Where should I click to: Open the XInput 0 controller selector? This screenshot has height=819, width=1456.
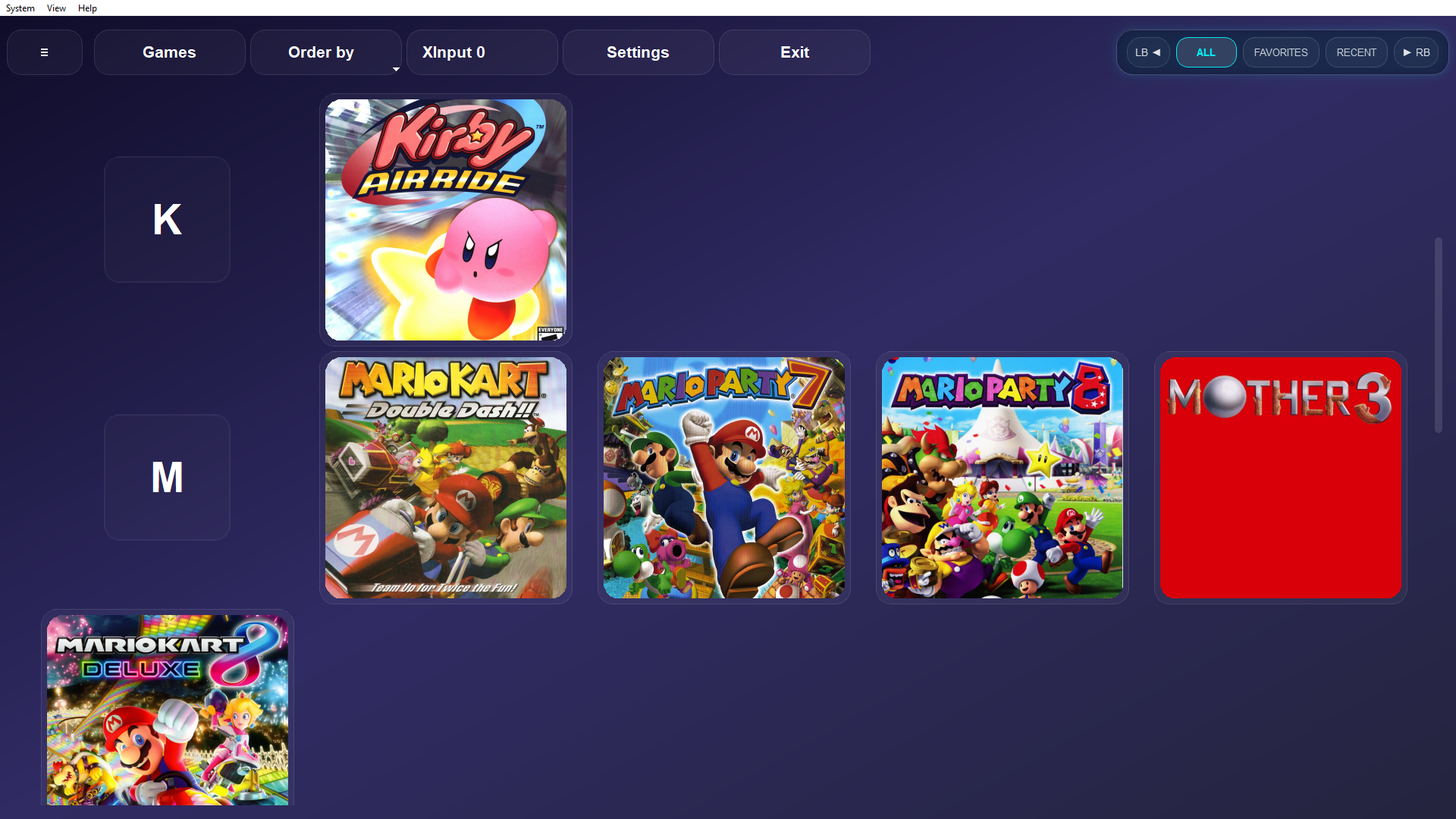[x=482, y=52]
